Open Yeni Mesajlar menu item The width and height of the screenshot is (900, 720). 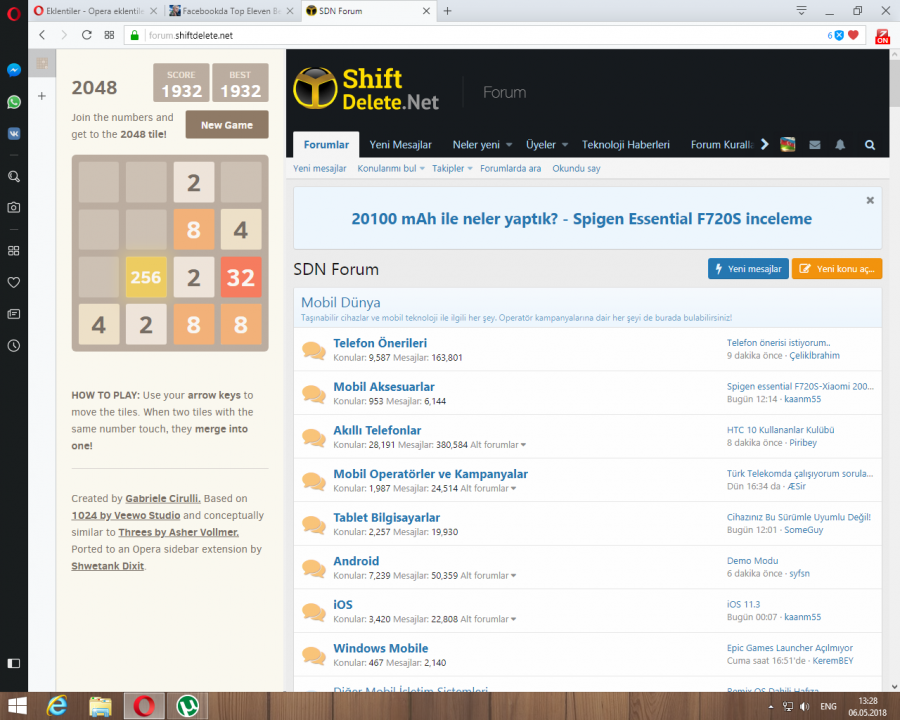(400, 145)
